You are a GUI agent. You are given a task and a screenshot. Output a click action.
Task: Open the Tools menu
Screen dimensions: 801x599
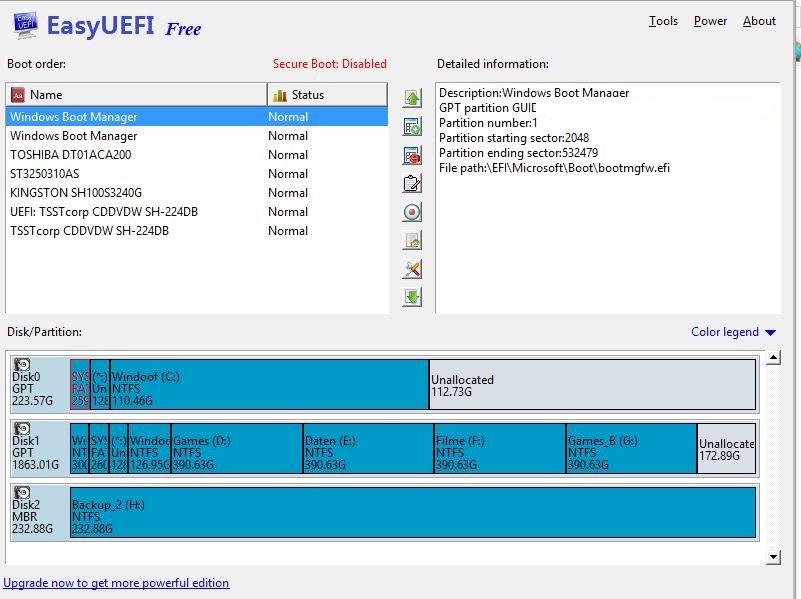point(663,21)
